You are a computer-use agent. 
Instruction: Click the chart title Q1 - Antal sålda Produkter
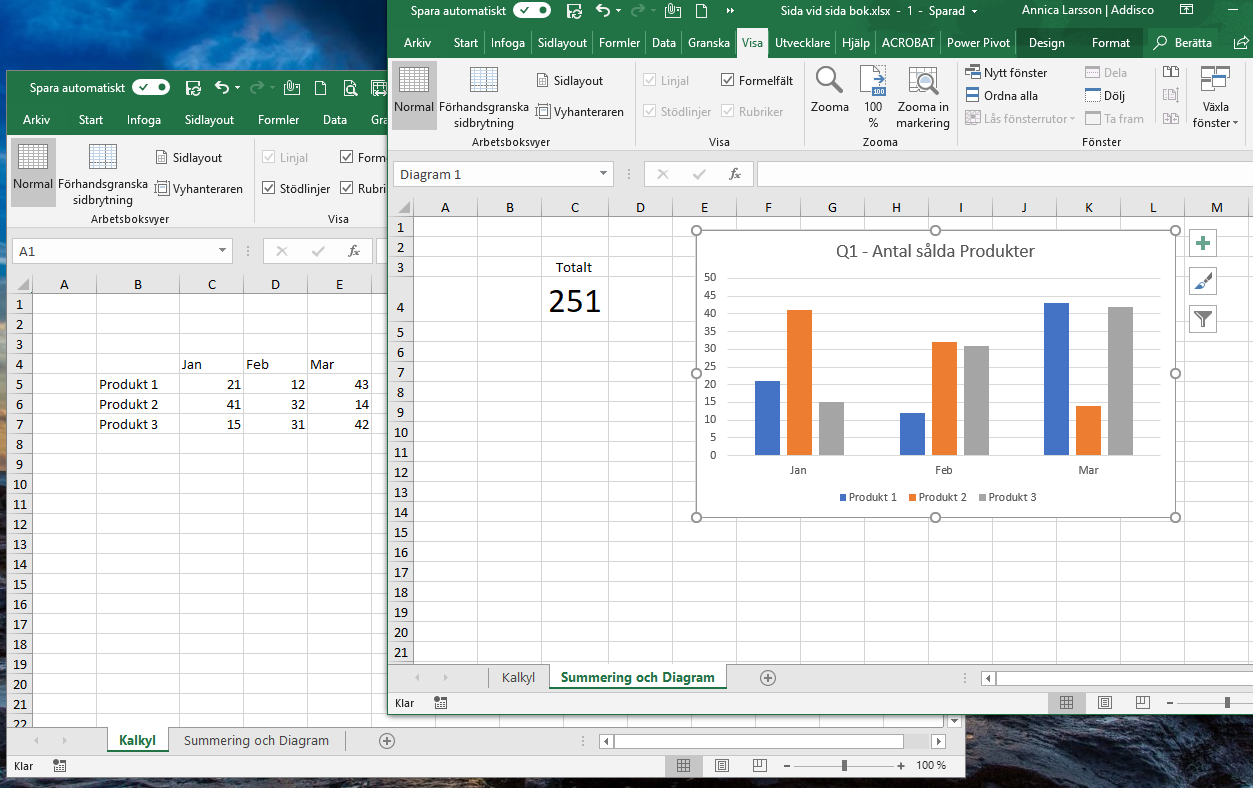tap(935, 251)
